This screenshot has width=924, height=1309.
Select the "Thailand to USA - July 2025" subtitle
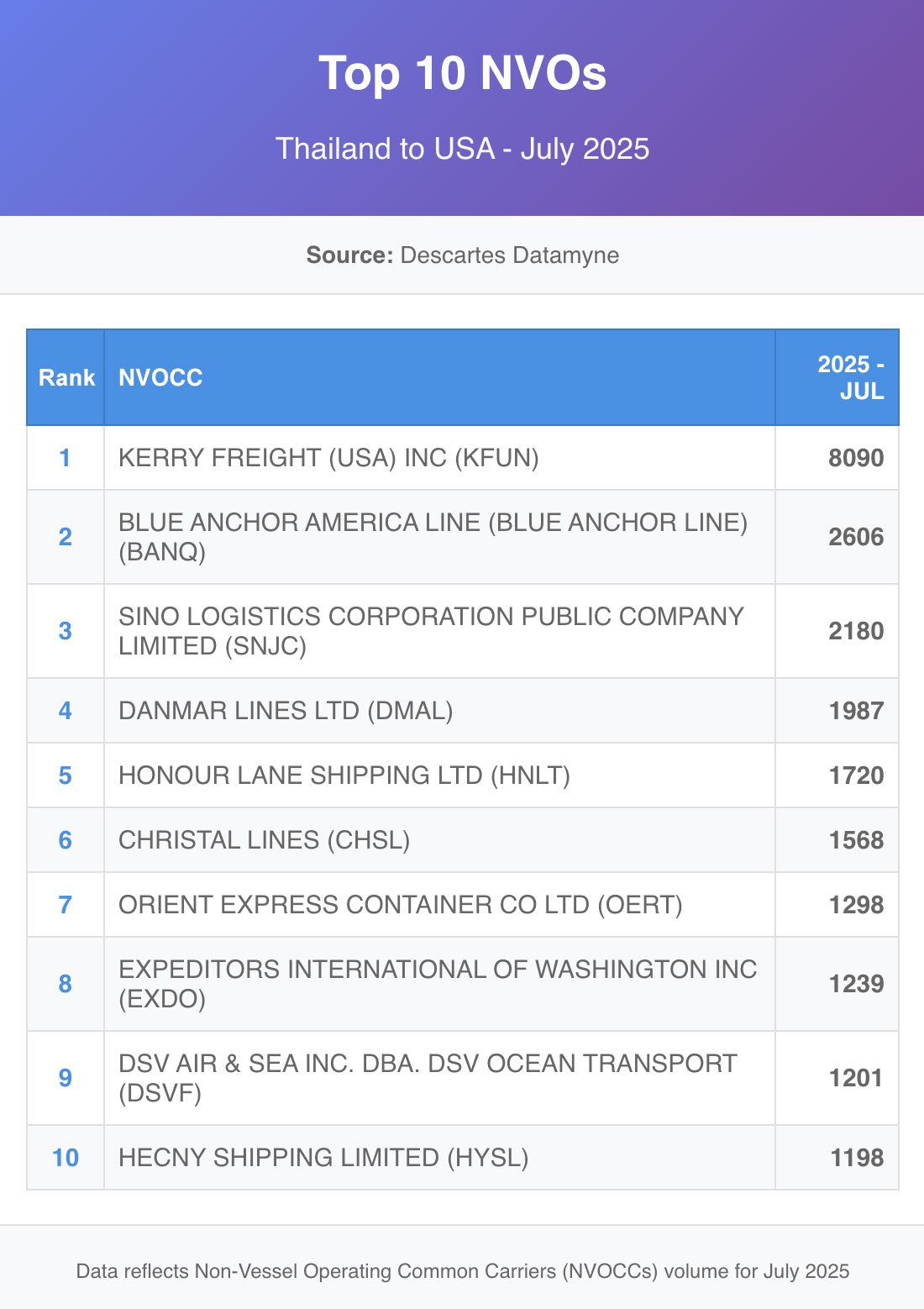pos(462,149)
